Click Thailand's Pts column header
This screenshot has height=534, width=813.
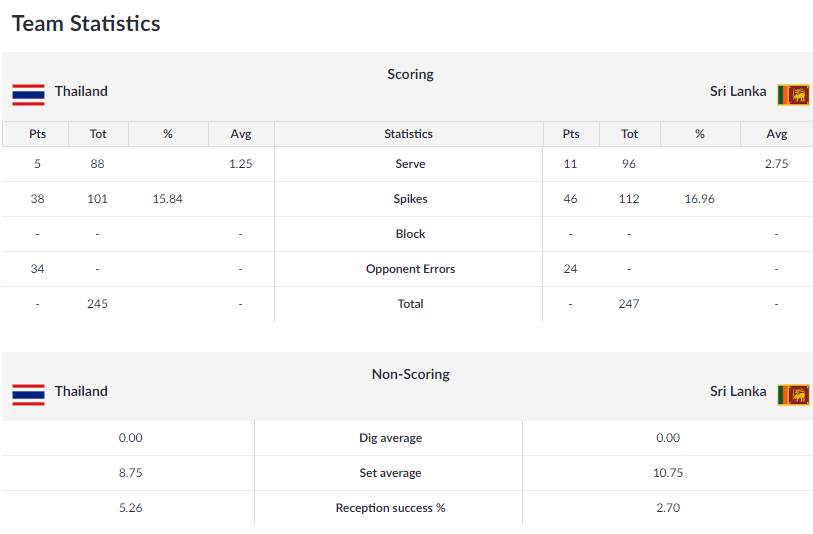tap(37, 134)
